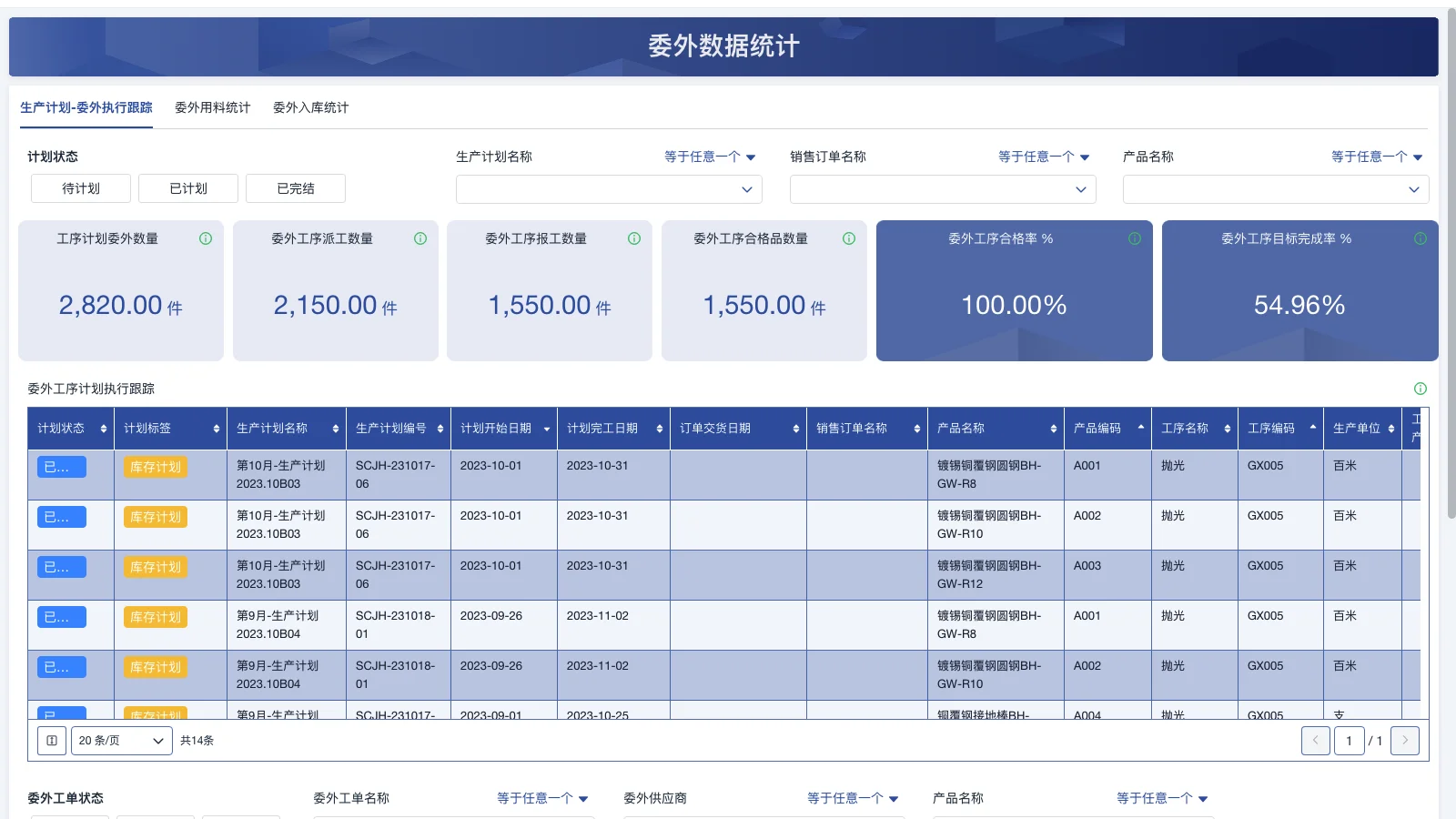Click the 委外工序合格率 info icon
The width and height of the screenshot is (1456, 819).
pyautogui.click(x=1134, y=238)
